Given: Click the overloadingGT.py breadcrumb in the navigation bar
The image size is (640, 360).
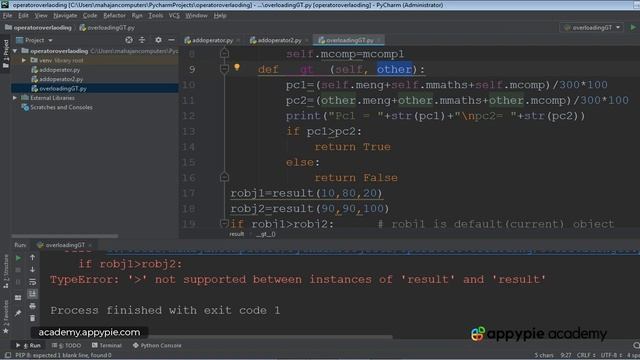Looking at the screenshot, I should (x=107, y=27).
